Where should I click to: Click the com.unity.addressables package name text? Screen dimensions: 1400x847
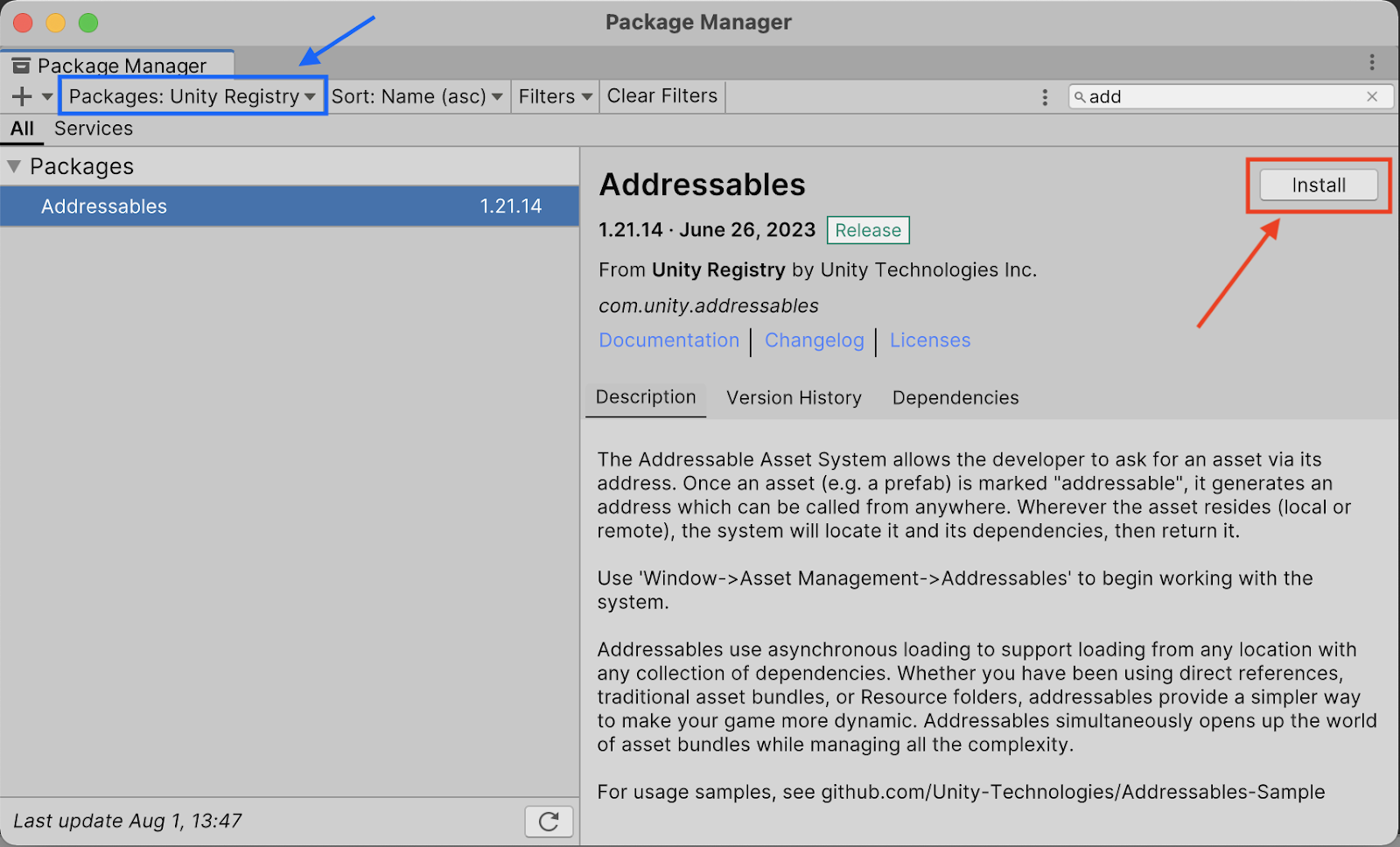point(709,306)
